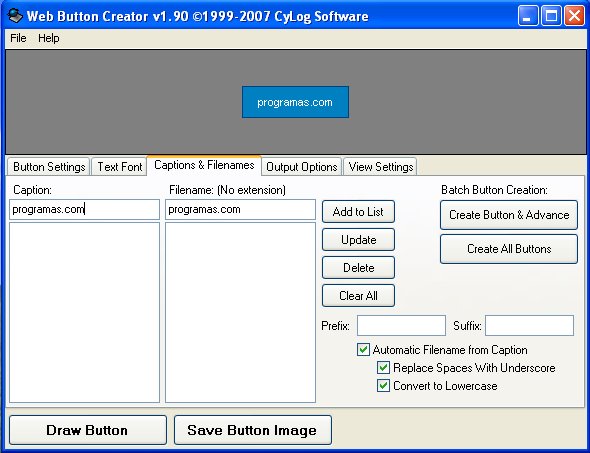This screenshot has height=453, width=590.
Task: Close the Web Button Creator window
Action: tap(574, 16)
